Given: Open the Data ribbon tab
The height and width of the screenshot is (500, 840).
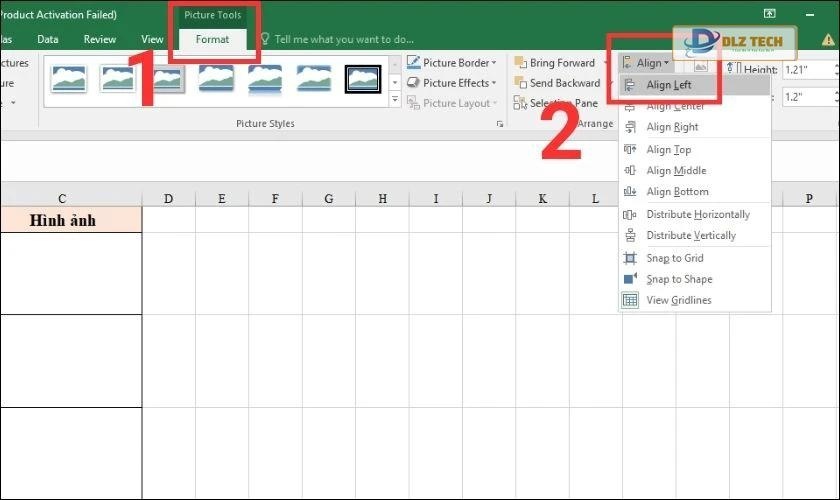Looking at the screenshot, I should point(48,39).
